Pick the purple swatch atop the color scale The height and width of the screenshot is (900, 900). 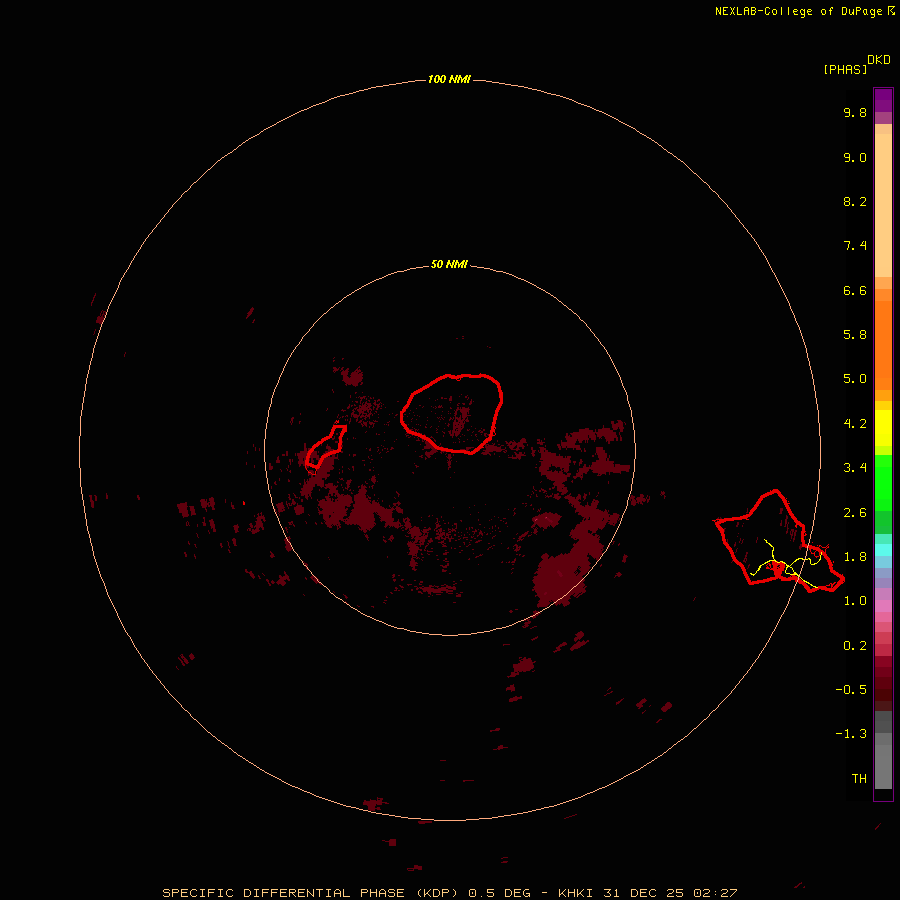click(883, 99)
